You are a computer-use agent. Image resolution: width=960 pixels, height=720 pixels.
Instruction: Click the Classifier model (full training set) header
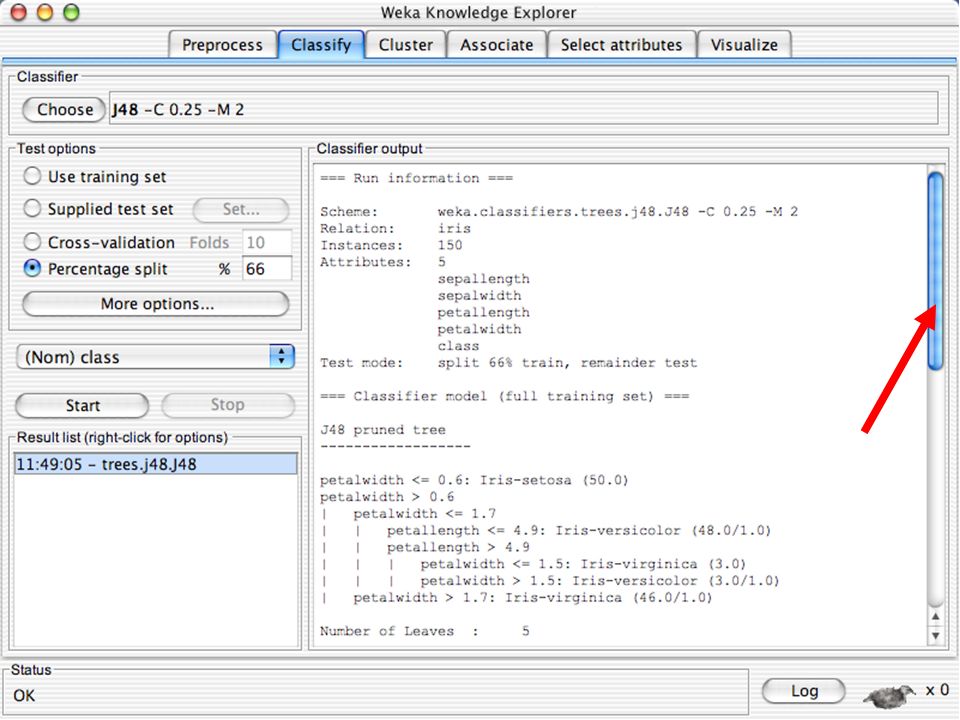coord(504,396)
